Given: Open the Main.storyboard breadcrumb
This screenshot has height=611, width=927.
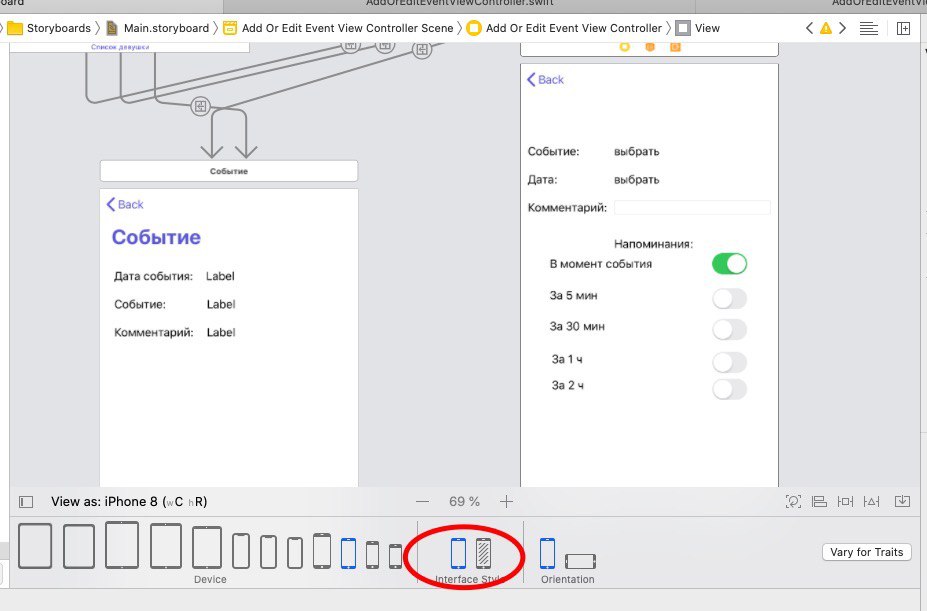Looking at the screenshot, I should pyautogui.click(x=158, y=28).
